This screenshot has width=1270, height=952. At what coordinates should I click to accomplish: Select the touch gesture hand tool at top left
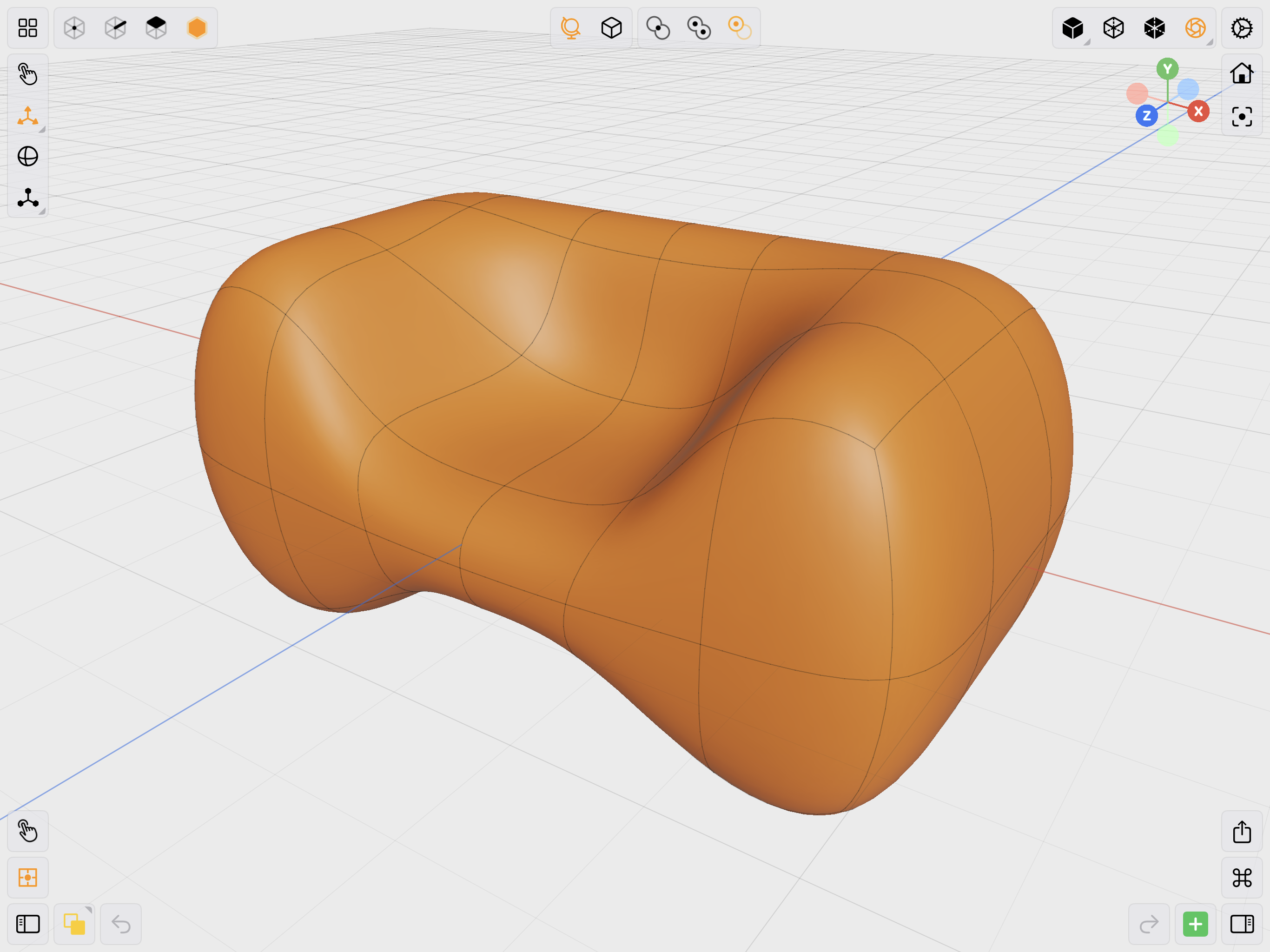point(27,74)
